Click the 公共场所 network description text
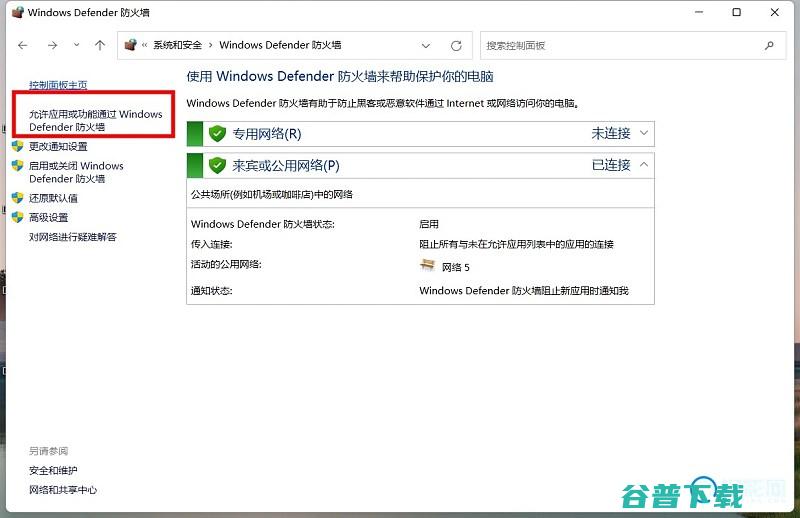This screenshot has width=800, height=518. 271,194
